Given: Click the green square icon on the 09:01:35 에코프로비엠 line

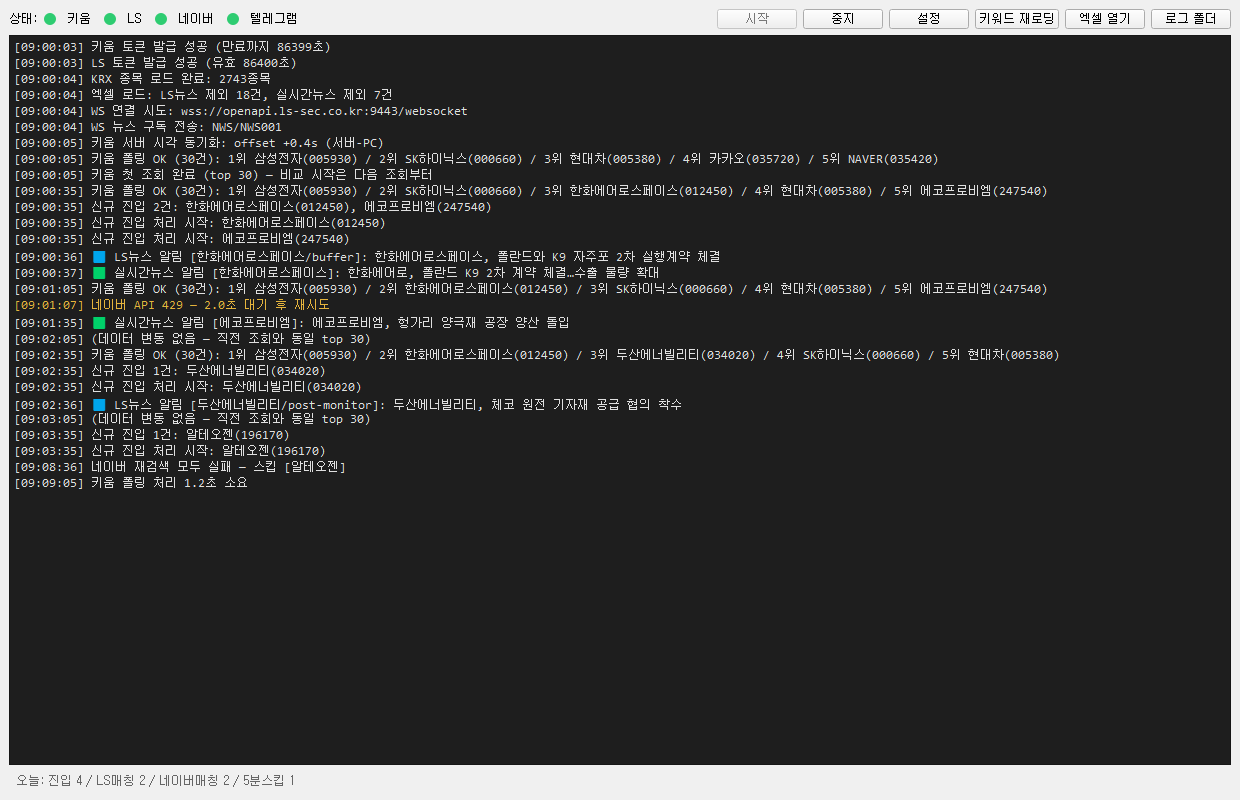Looking at the screenshot, I should click(x=99, y=323).
